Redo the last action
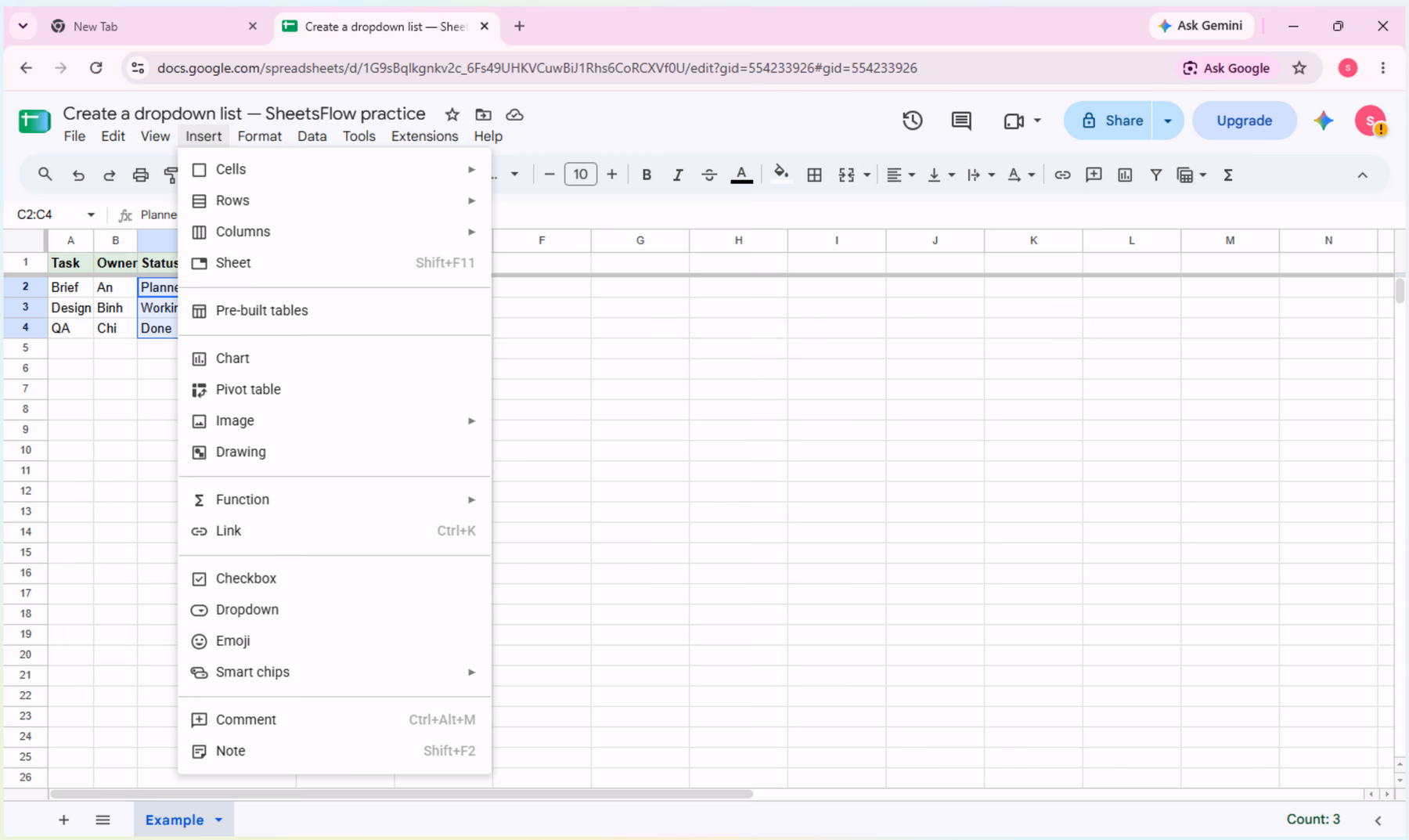This screenshot has height=840, width=1409. coord(110,175)
